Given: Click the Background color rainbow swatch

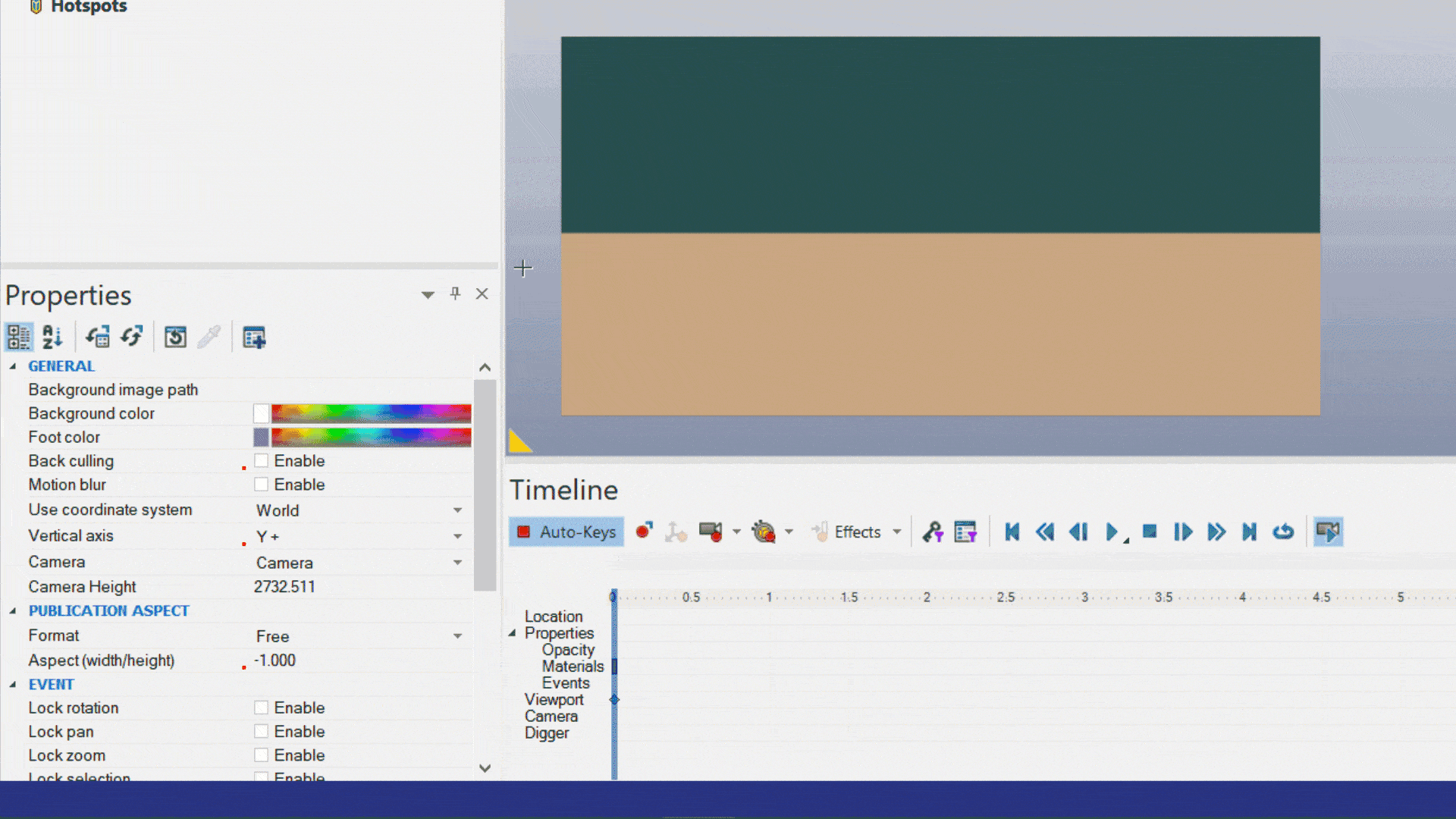Looking at the screenshot, I should pos(371,413).
